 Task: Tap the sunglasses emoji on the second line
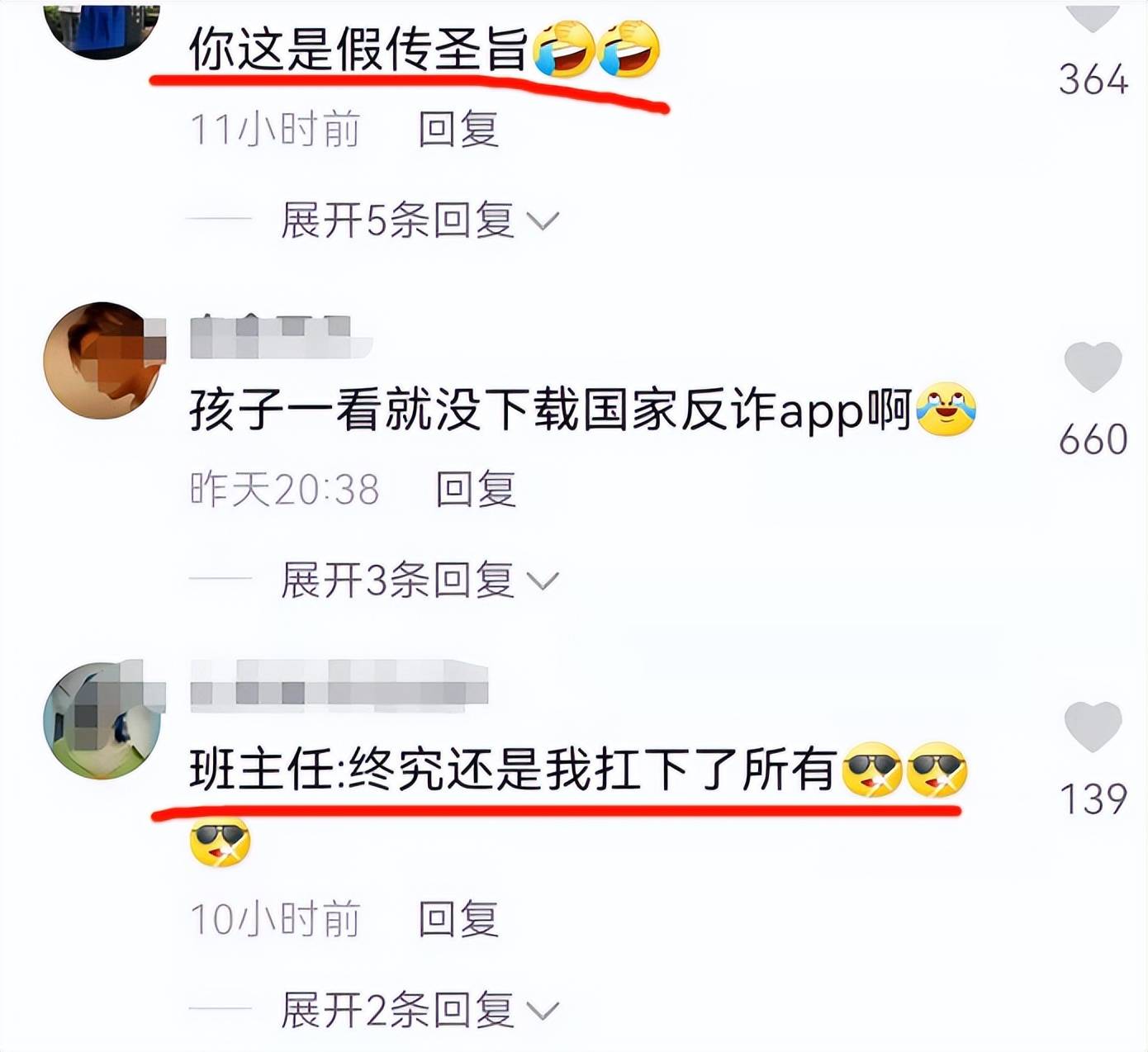click(220, 841)
